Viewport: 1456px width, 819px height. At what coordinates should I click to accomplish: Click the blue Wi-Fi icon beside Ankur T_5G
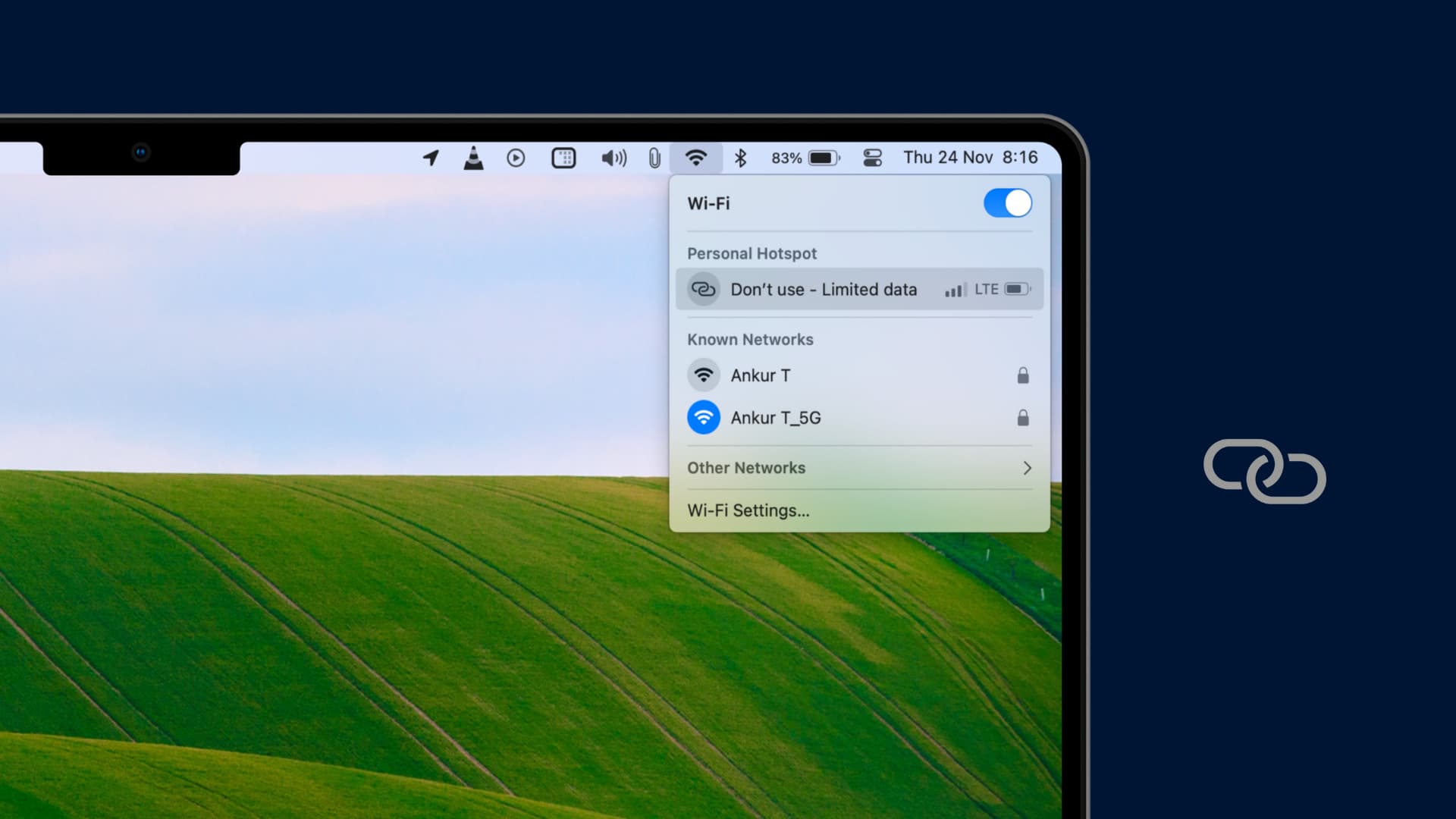pyautogui.click(x=703, y=418)
